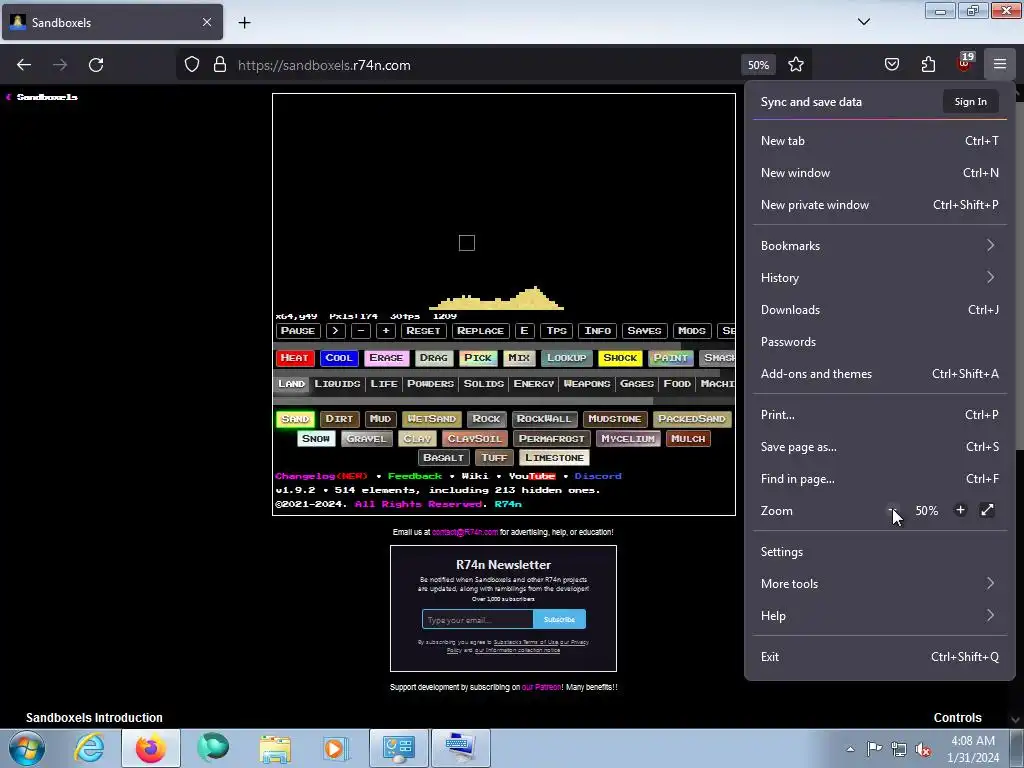
Task: Select New tab menu entry
Action: tap(880, 140)
